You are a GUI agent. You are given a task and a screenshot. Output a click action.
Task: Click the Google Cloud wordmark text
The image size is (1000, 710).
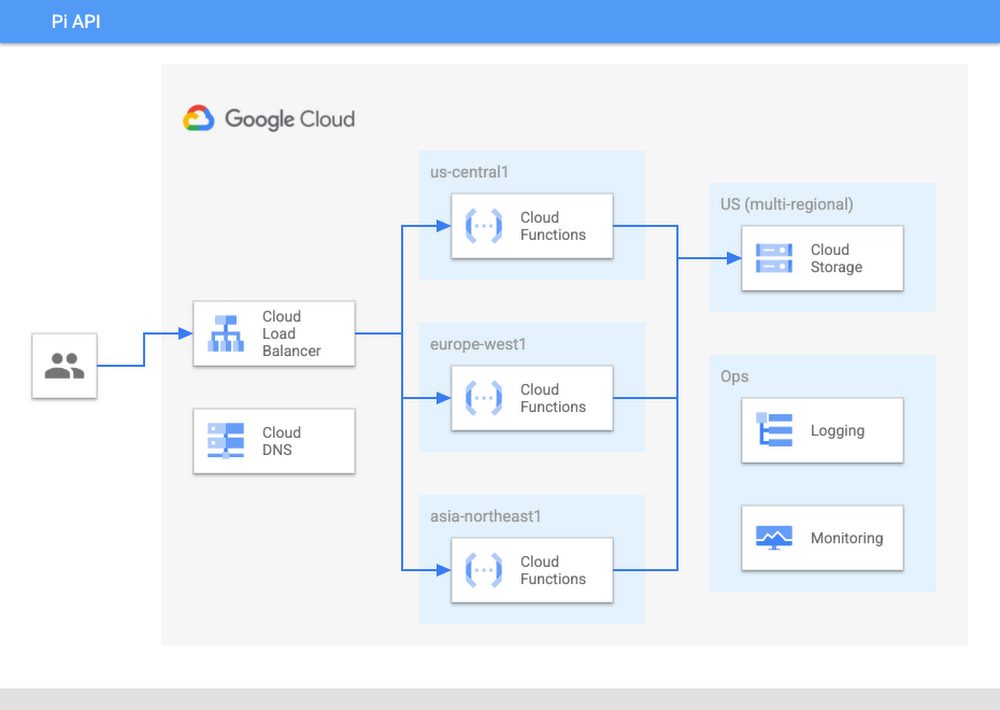[290, 119]
